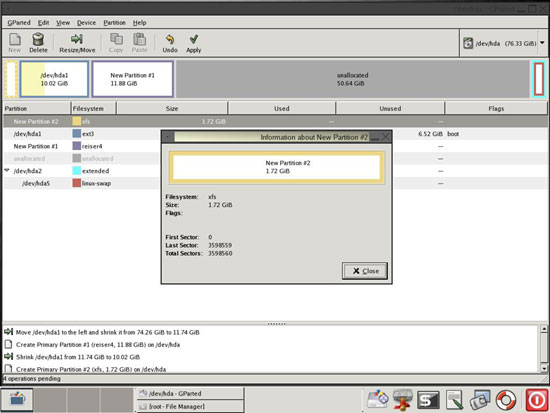550x413 pixels.
Task: Sort by Size column header
Action: click(172, 108)
